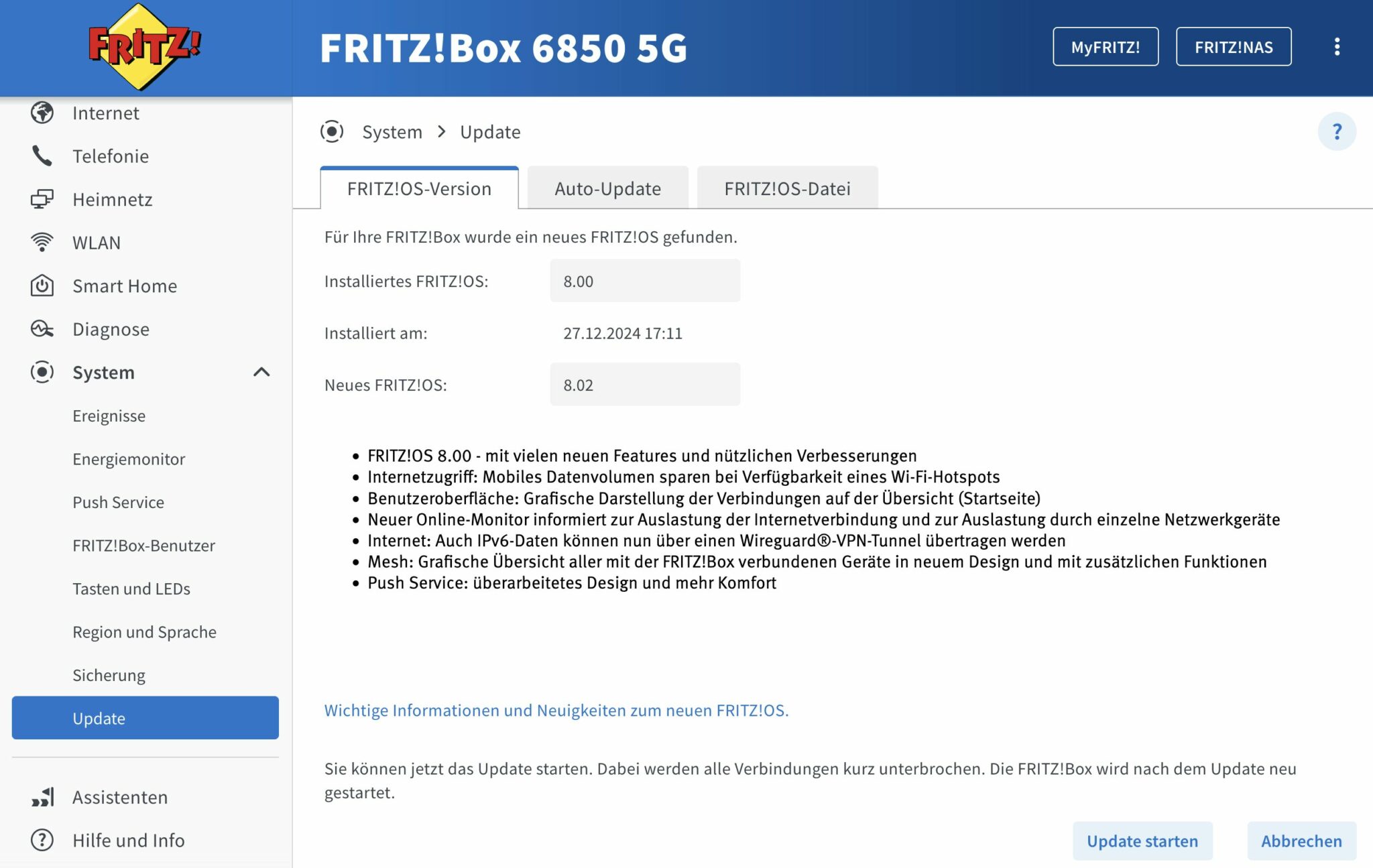Select the Telefonie phone icon
Screen dimensions: 1373x868
click(x=42, y=156)
